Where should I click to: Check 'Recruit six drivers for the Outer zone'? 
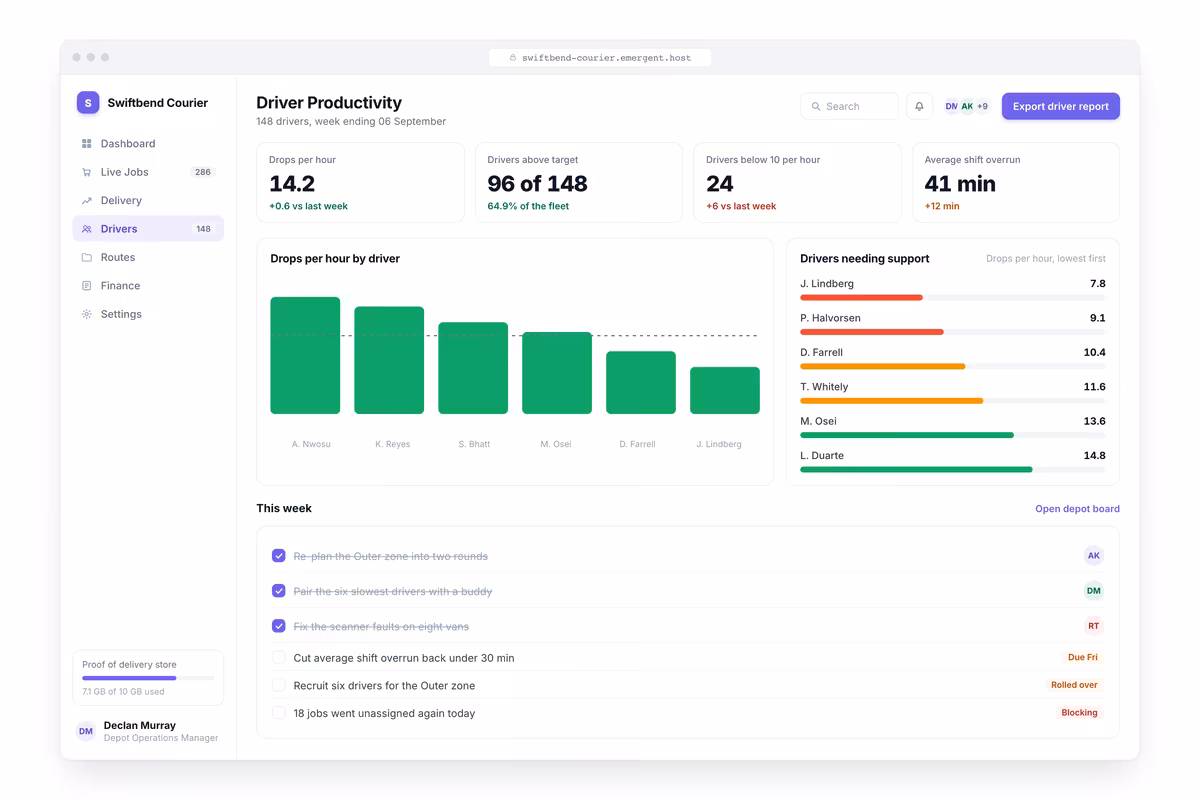click(x=279, y=685)
